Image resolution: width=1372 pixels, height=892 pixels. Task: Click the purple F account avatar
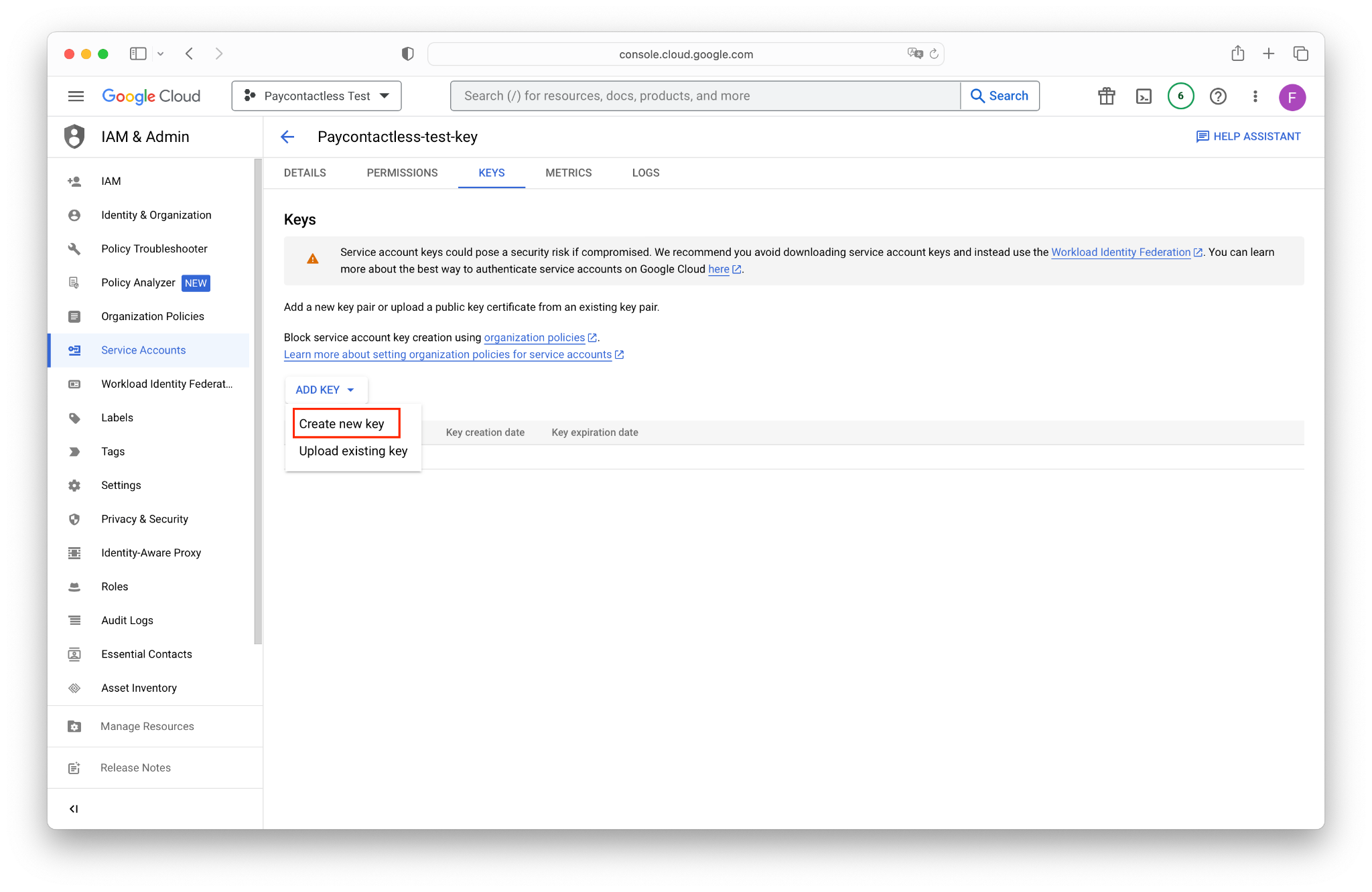click(x=1292, y=97)
